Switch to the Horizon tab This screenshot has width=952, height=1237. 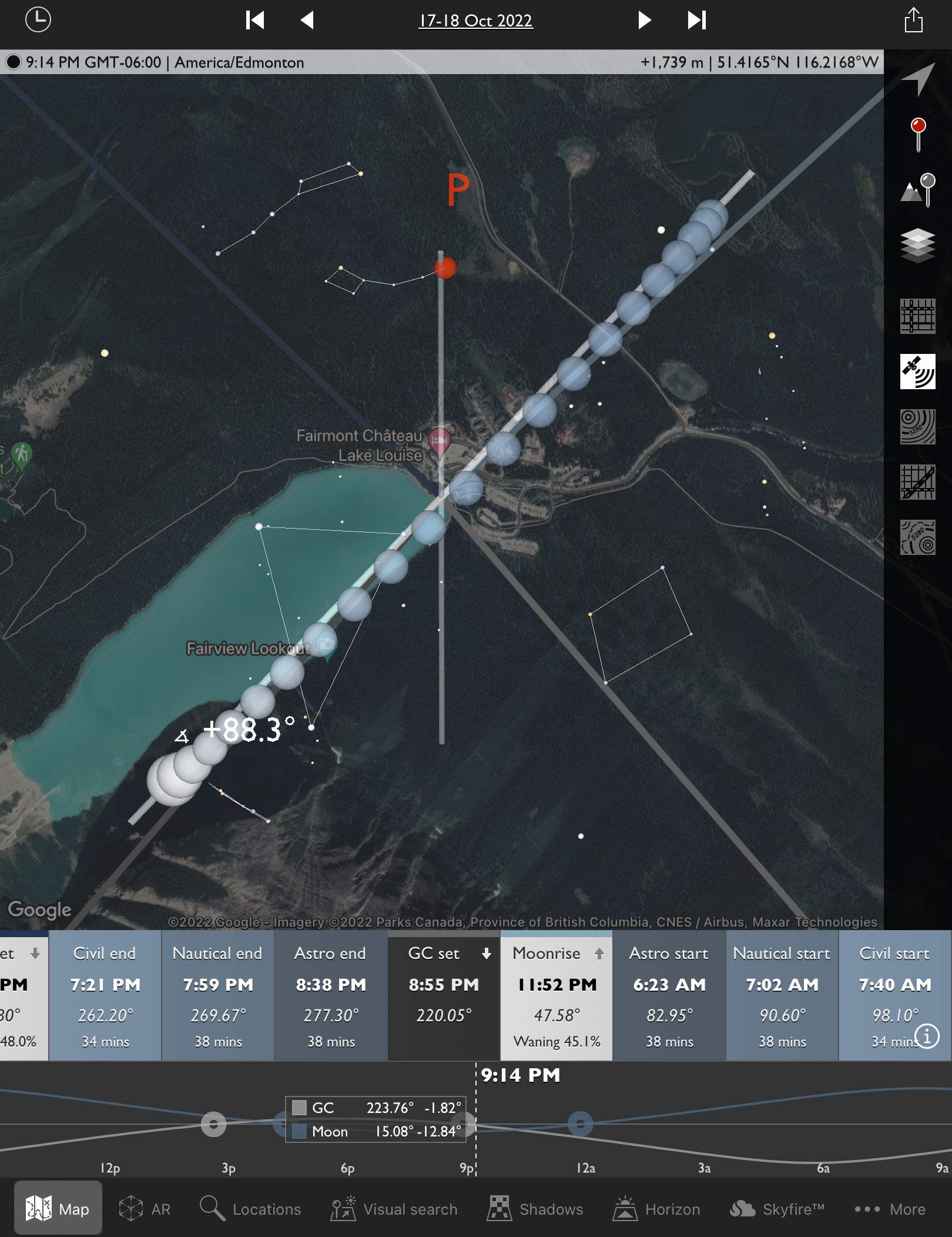(x=656, y=1209)
